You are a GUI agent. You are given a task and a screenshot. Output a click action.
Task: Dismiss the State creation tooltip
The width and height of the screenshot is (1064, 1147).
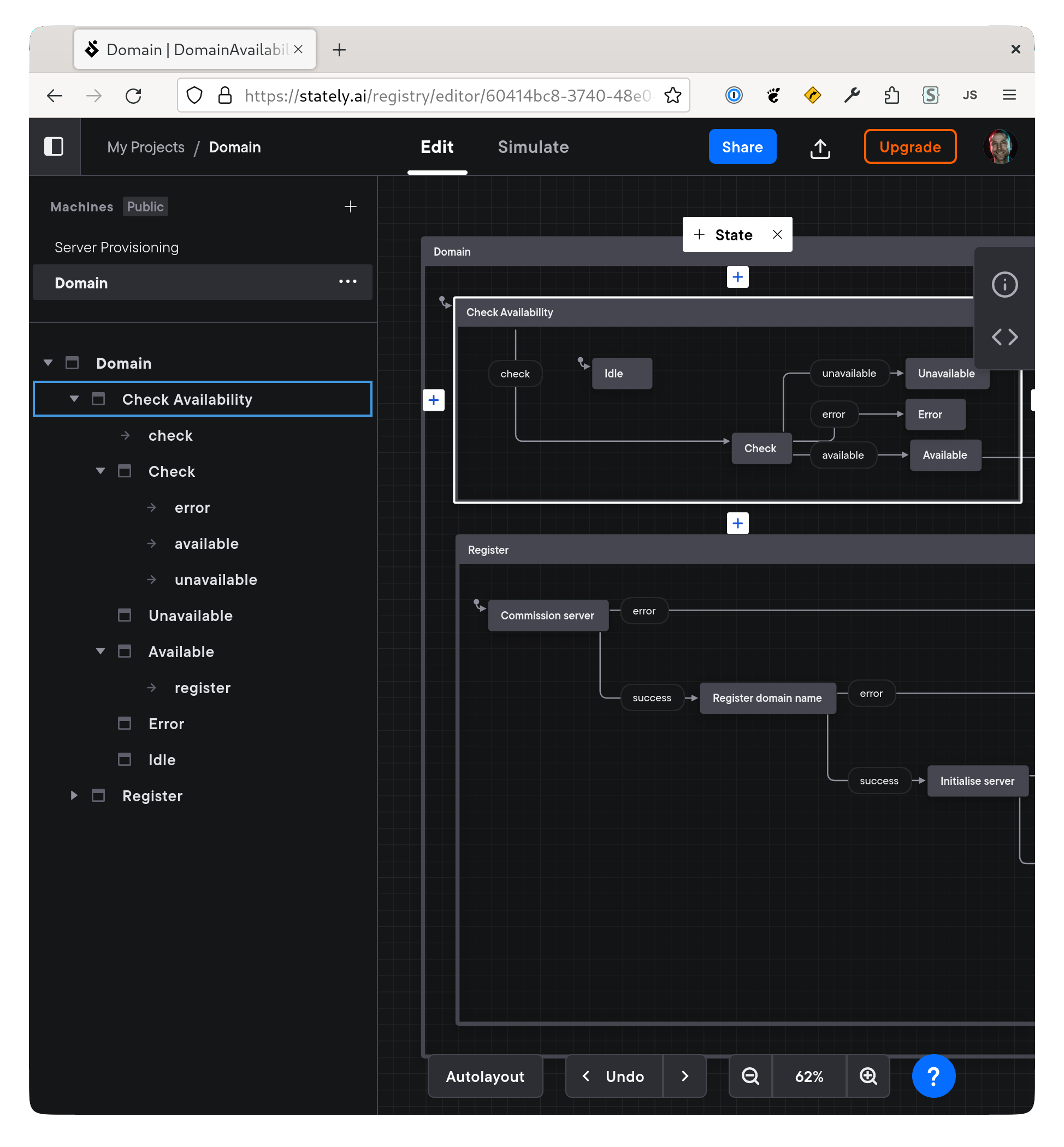777,234
